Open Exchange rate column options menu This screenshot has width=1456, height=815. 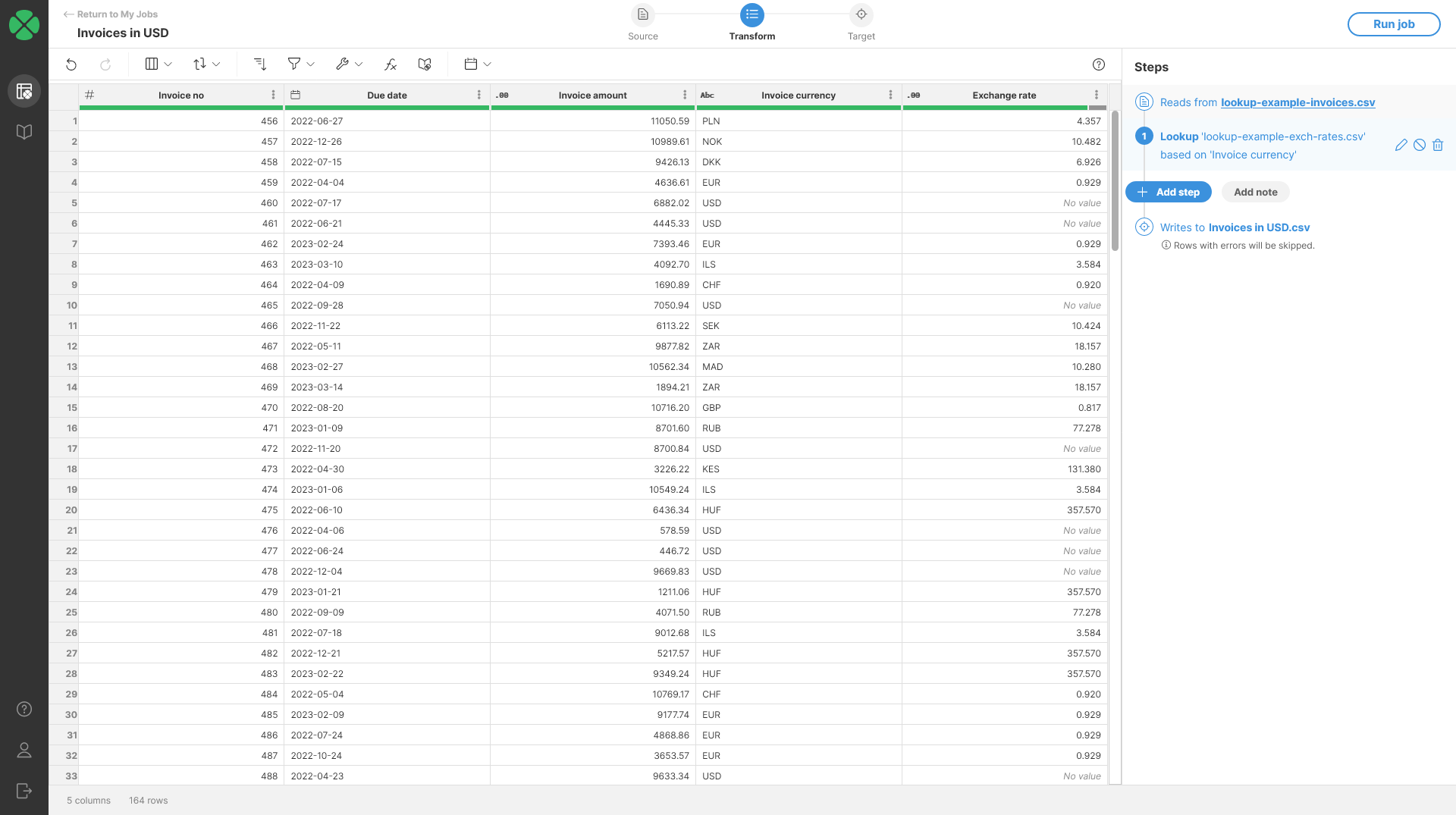click(1097, 95)
